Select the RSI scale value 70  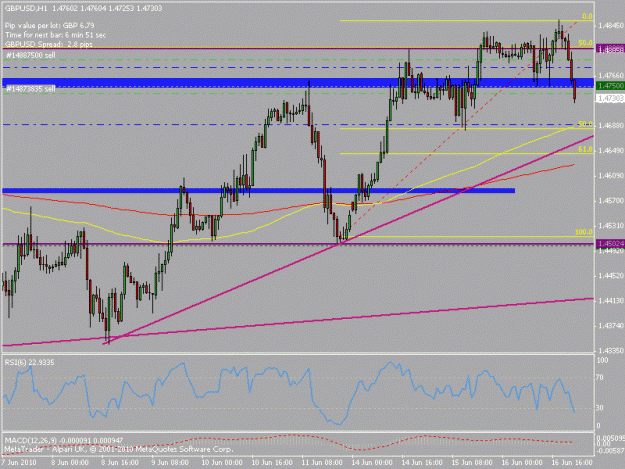point(600,377)
